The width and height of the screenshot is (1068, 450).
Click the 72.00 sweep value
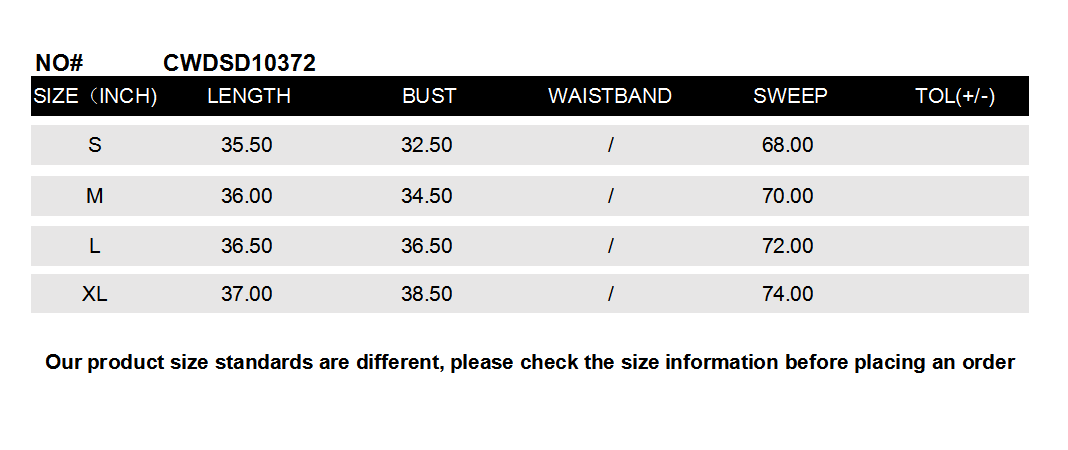tap(788, 246)
